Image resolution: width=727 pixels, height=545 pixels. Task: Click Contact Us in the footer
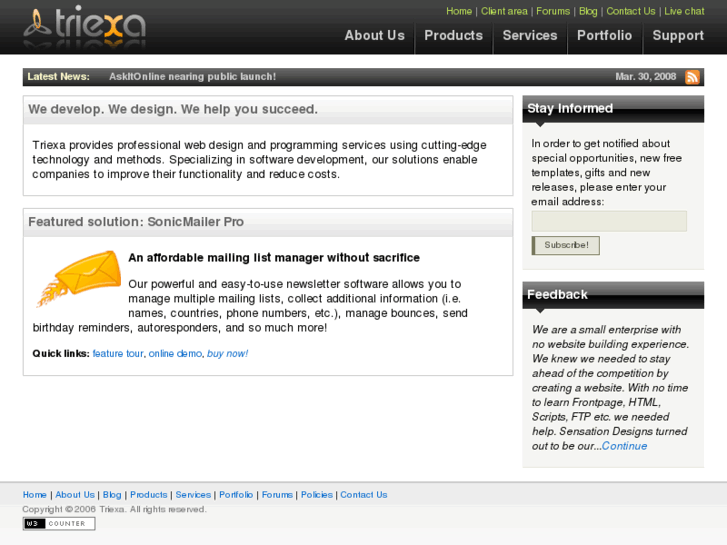tap(364, 495)
